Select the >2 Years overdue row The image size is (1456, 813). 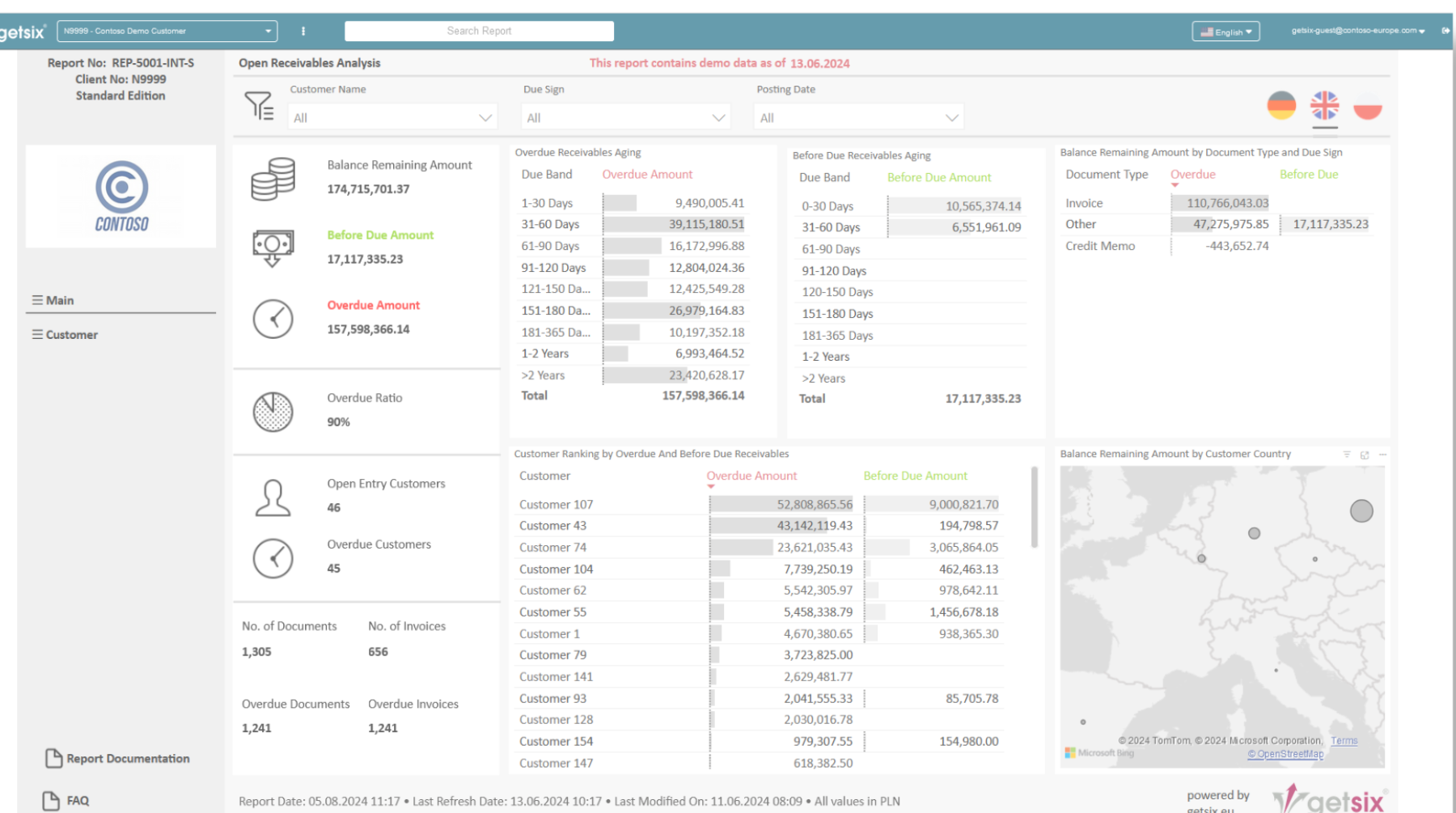point(633,375)
